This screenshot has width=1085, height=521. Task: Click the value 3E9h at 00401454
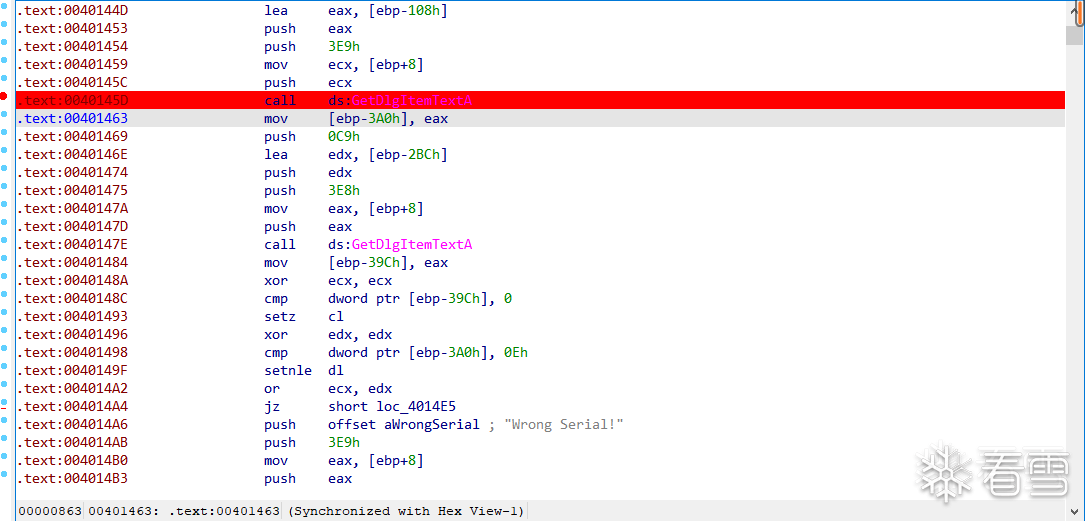click(343, 47)
